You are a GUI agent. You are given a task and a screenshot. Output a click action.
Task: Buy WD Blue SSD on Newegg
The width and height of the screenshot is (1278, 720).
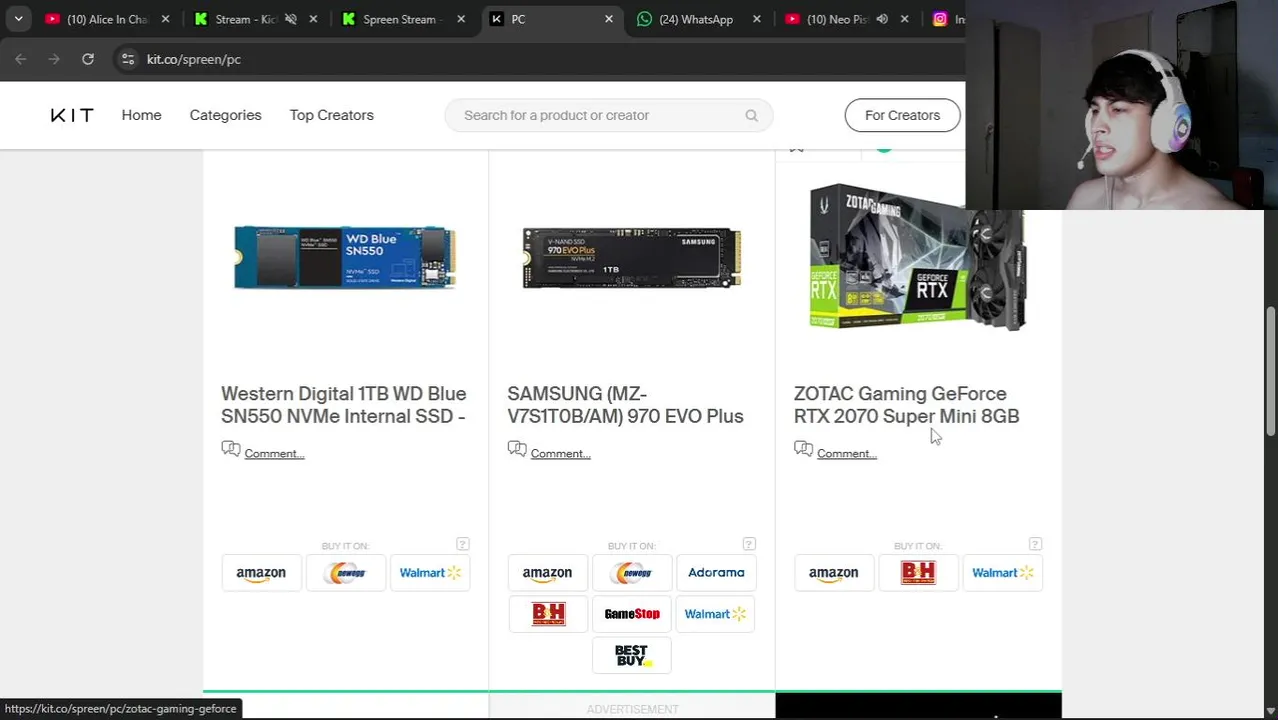pos(345,573)
